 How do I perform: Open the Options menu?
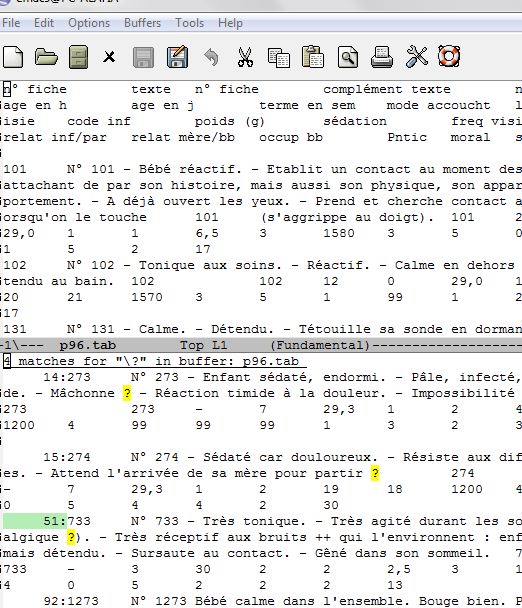tap(89, 23)
